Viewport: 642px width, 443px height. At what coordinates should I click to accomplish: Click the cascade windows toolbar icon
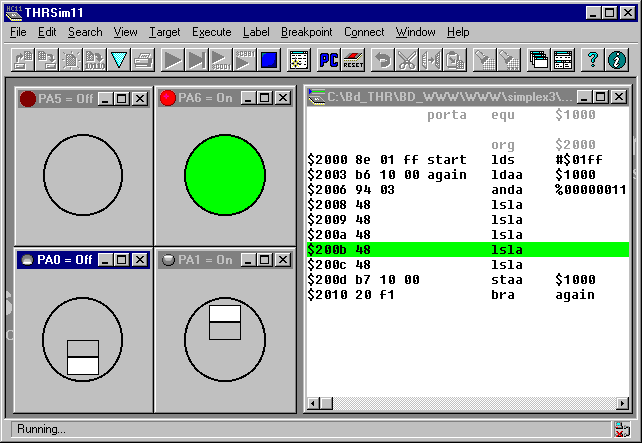pos(538,60)
